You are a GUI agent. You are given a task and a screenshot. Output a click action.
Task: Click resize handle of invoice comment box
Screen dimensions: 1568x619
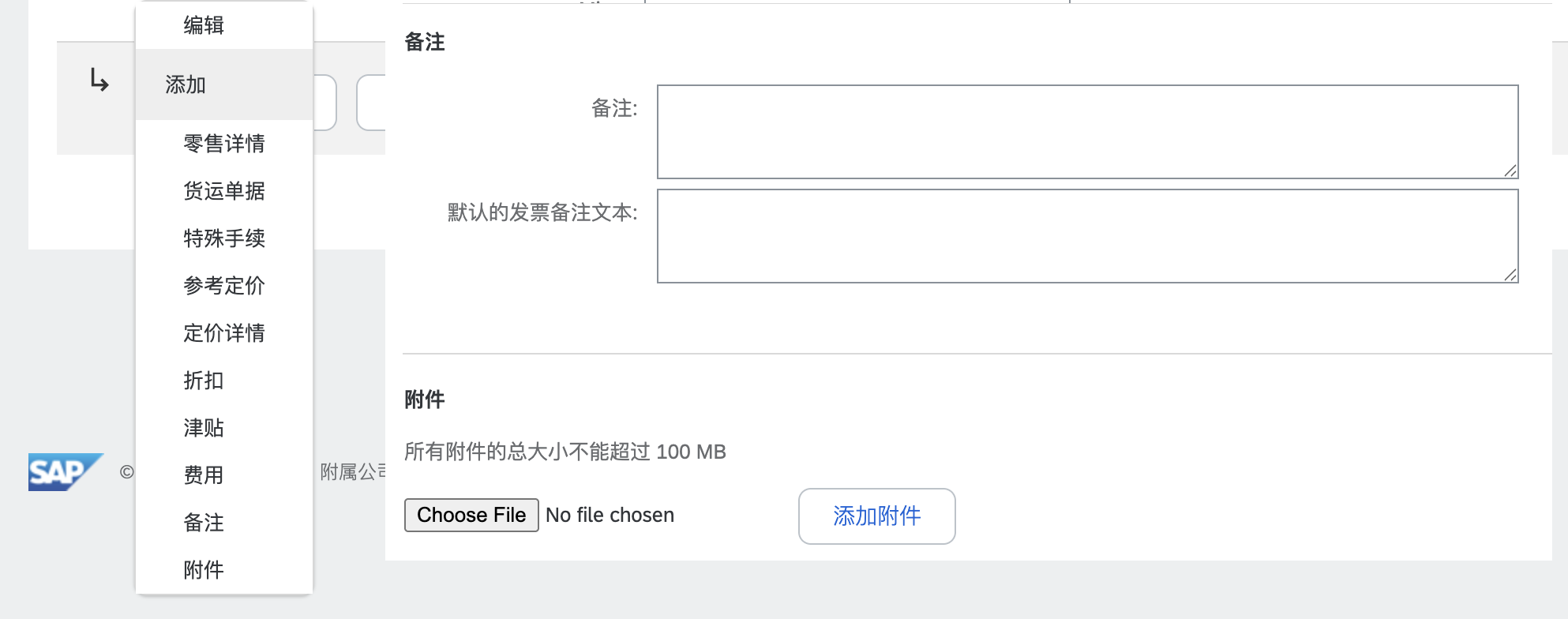point(1510,275)
